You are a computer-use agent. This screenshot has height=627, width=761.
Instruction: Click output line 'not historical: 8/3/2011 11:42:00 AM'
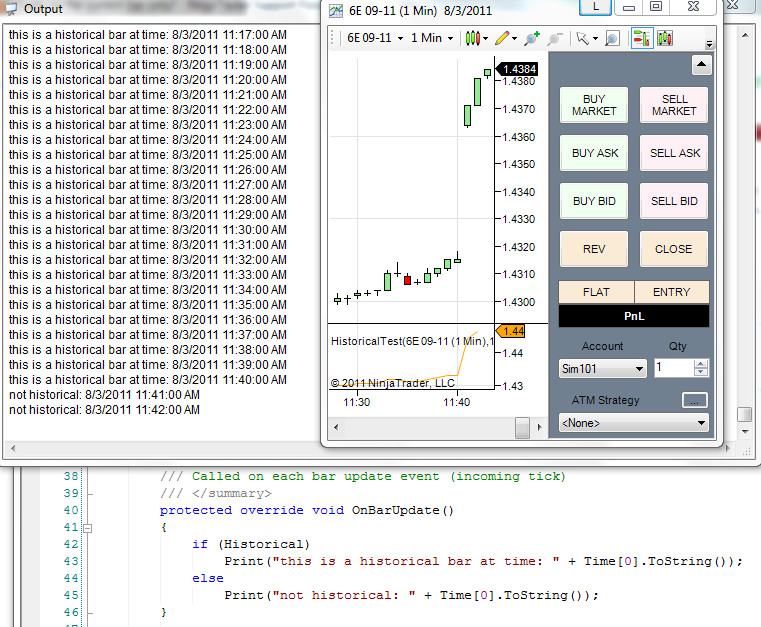[104, 410]
